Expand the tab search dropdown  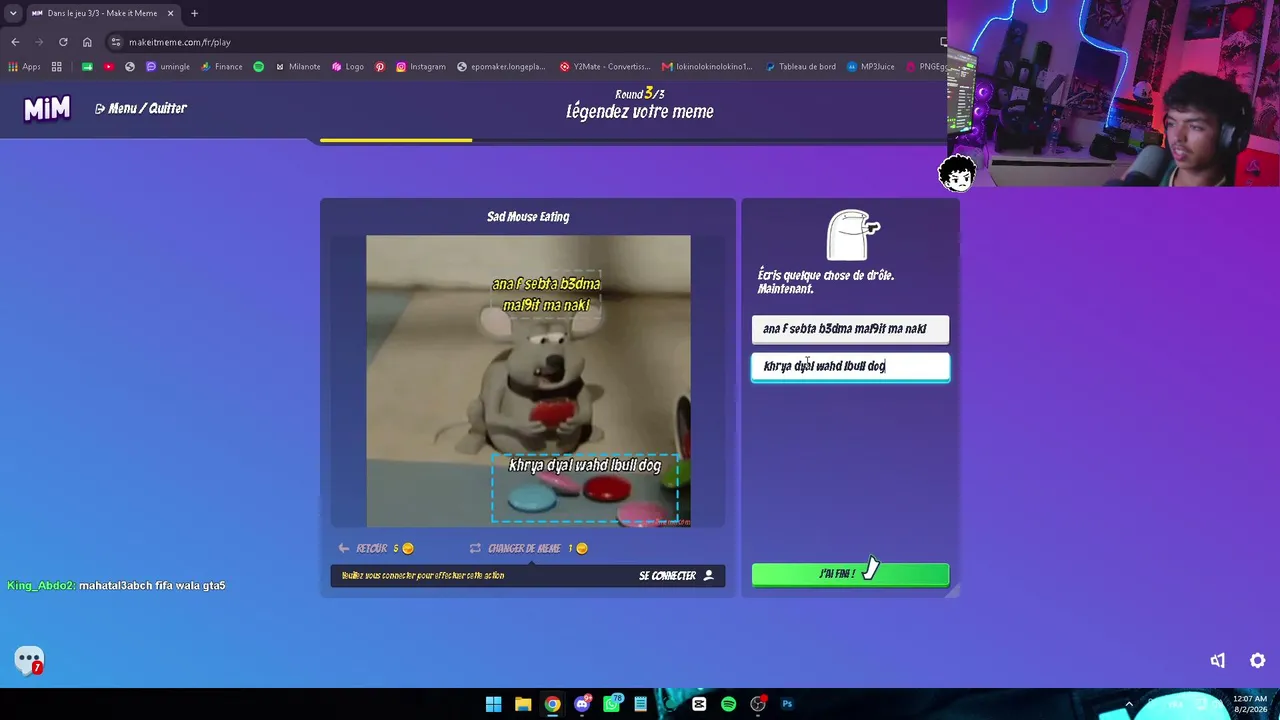click(13, 13)
